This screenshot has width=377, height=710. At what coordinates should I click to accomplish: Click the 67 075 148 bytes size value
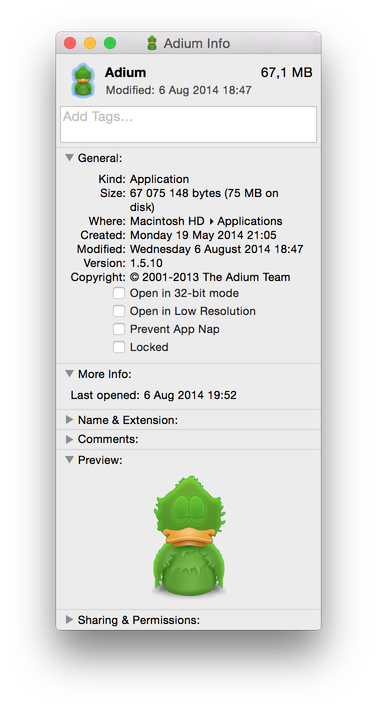pos(204,200)
